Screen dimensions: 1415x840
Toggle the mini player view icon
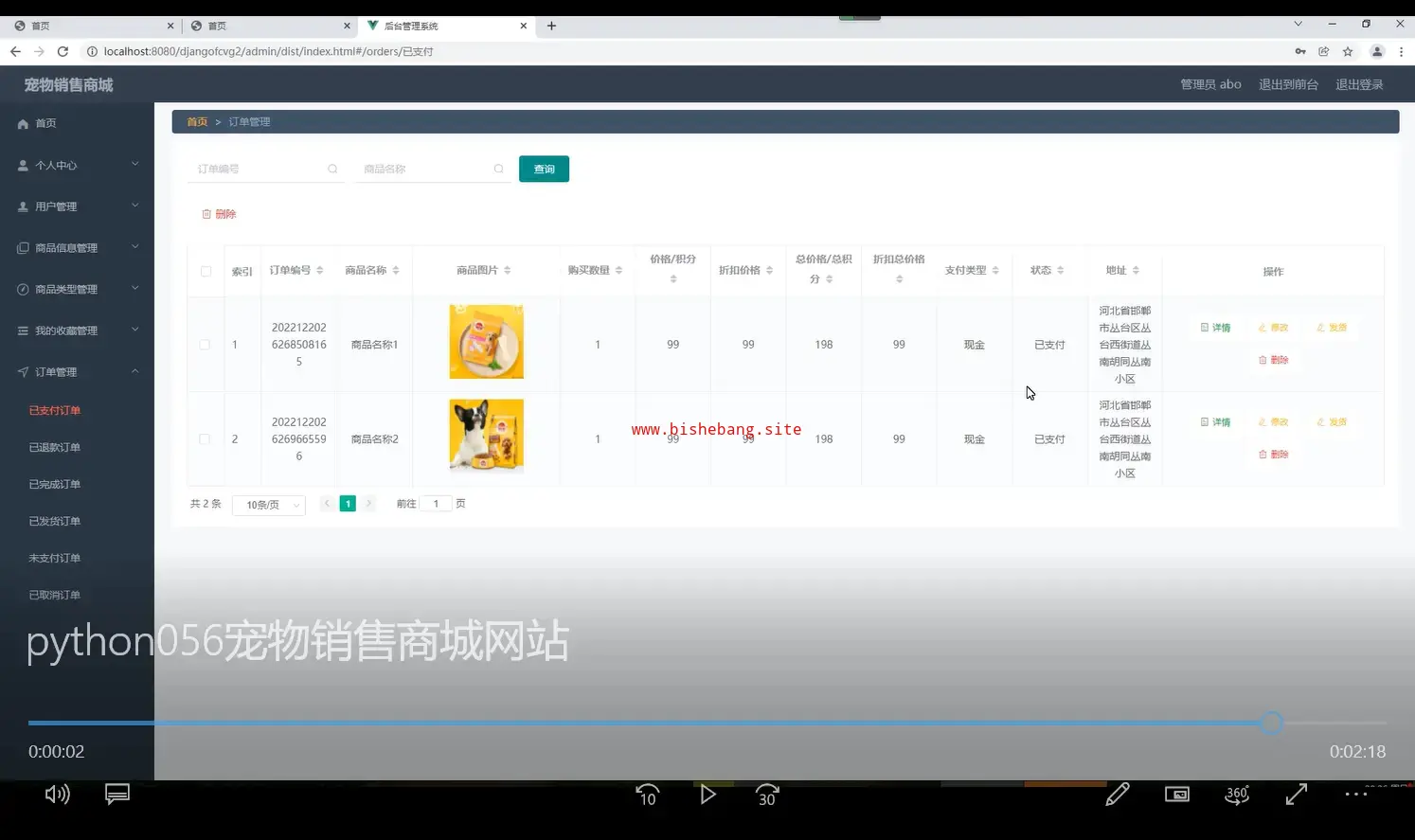[1177, 795]
